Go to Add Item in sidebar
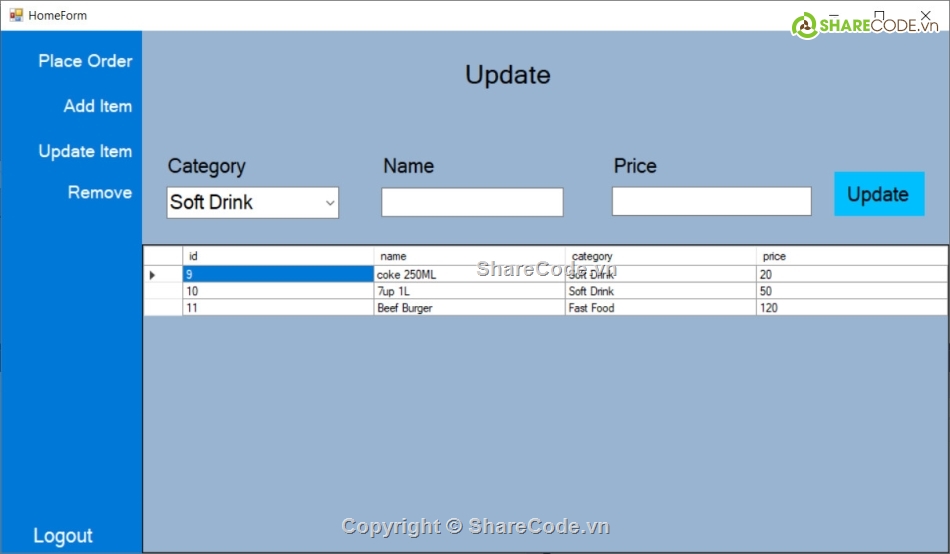This screenshot has width=950, height=554. pos(97,106)
